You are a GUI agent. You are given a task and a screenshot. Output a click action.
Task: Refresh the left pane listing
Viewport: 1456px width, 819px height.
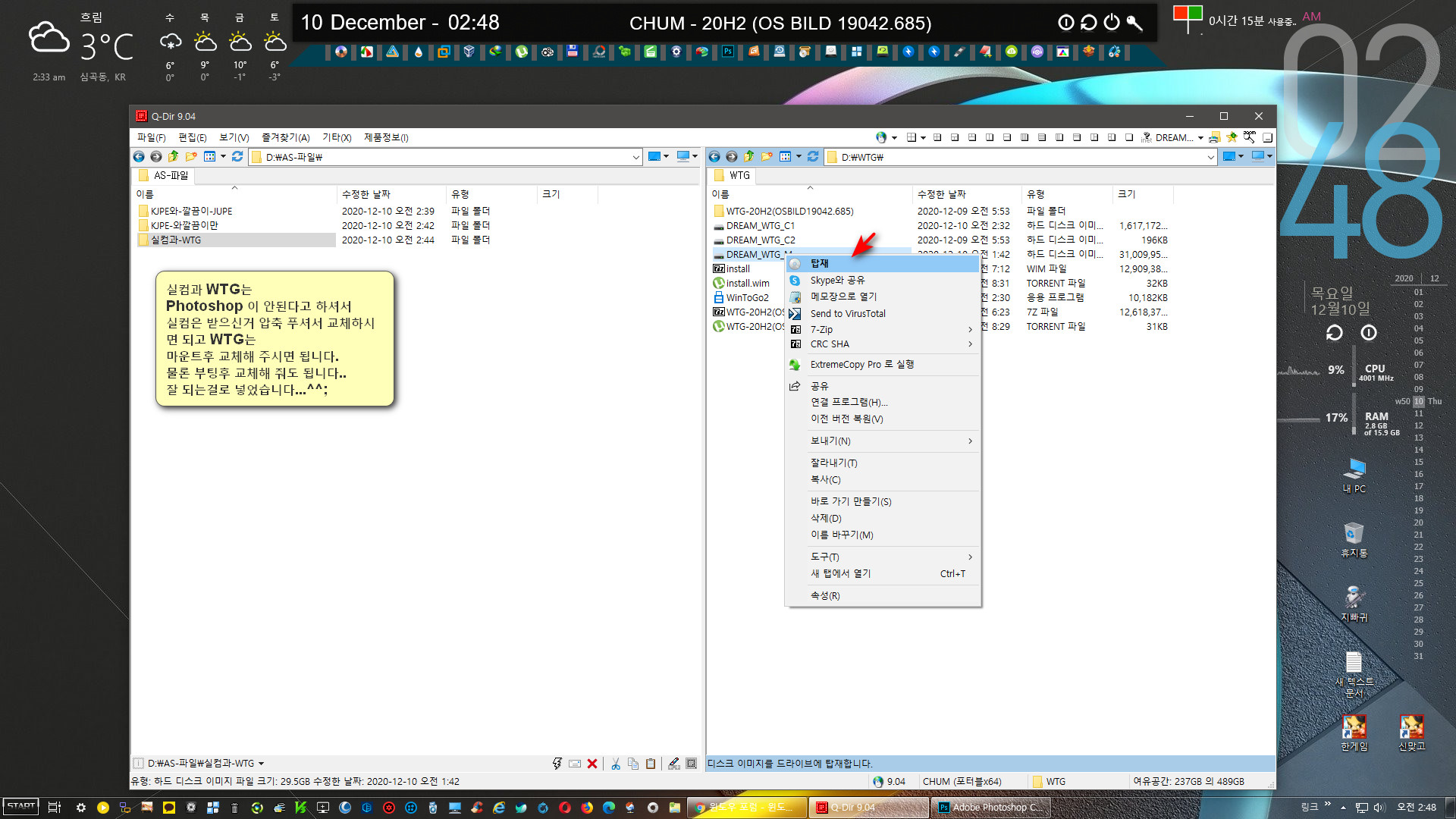(x=237, y=157)
